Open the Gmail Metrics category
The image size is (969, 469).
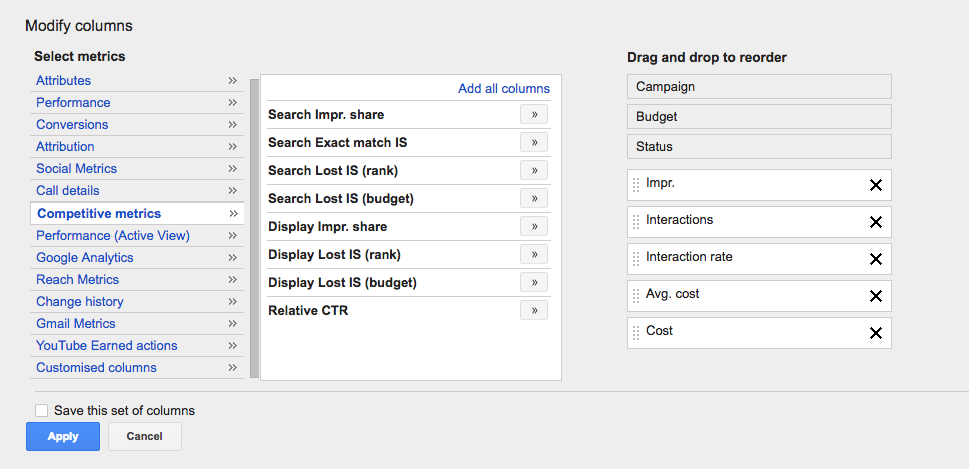(x=75, y=324)
